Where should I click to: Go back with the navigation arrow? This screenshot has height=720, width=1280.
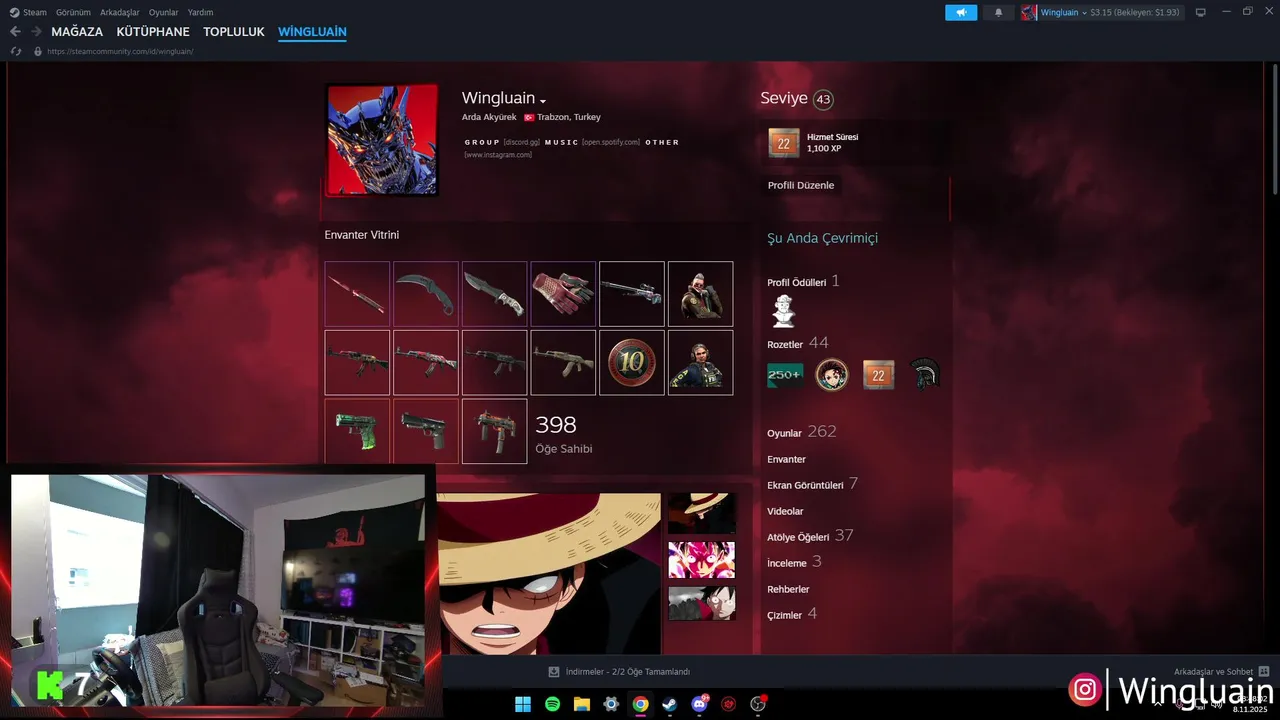pos(15,32)
